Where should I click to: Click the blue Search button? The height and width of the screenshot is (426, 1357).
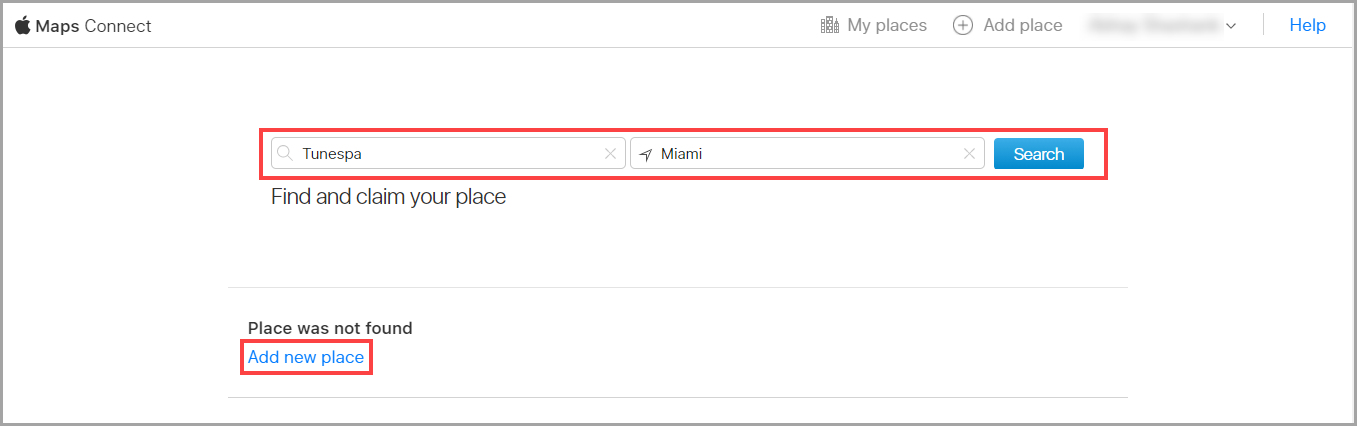coord(1038,154)
